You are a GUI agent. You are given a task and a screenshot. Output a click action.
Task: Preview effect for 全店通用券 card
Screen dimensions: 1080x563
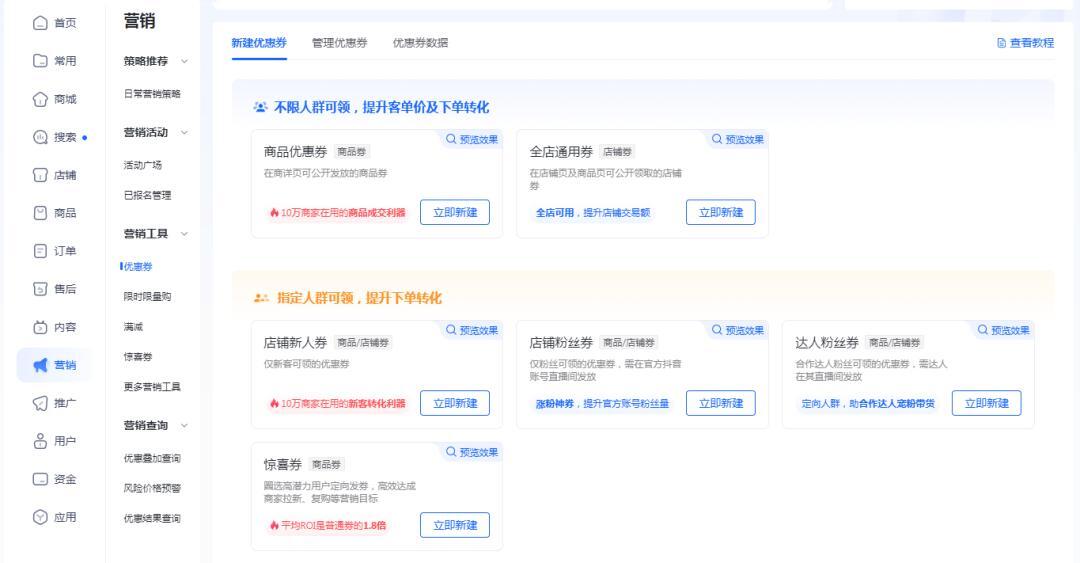click(738, 139)
